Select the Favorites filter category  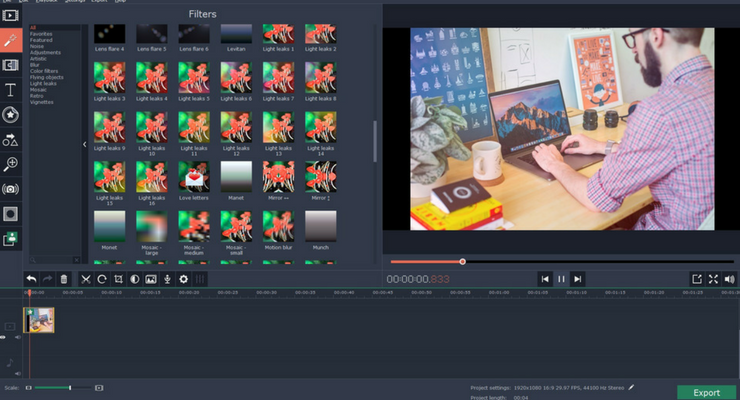pos(41,34)
